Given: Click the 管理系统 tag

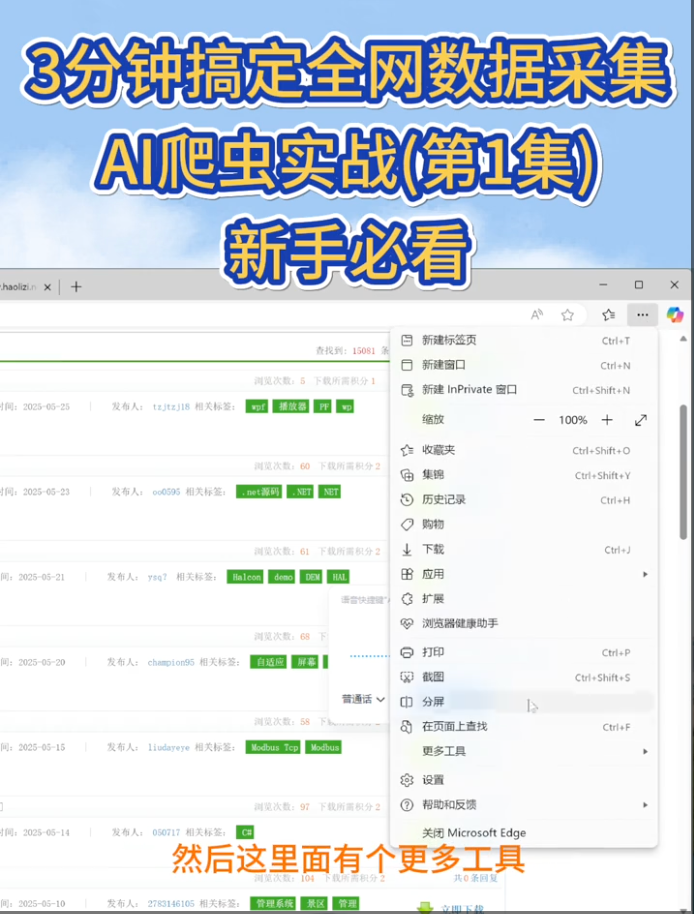Looking at the screenshot, I should click(273, 904).
